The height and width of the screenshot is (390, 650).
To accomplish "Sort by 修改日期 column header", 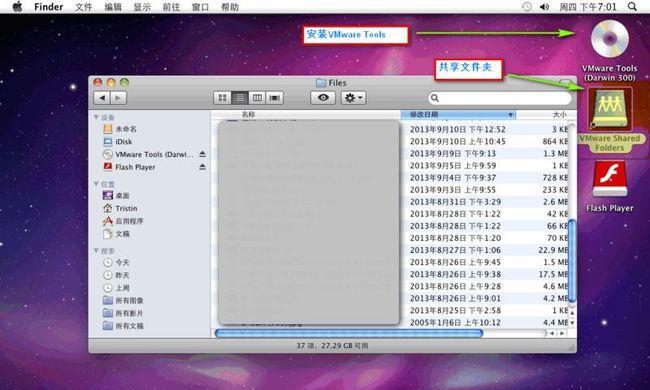I will (x=458, y=115).
